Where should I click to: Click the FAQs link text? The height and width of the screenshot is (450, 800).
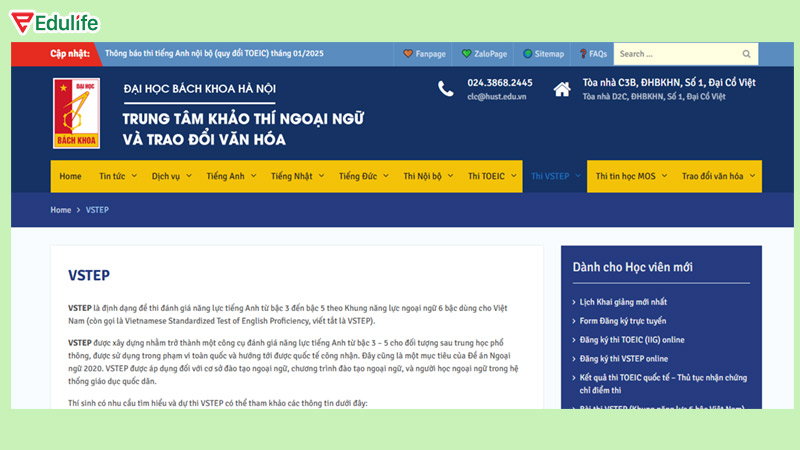coord(598,54)
